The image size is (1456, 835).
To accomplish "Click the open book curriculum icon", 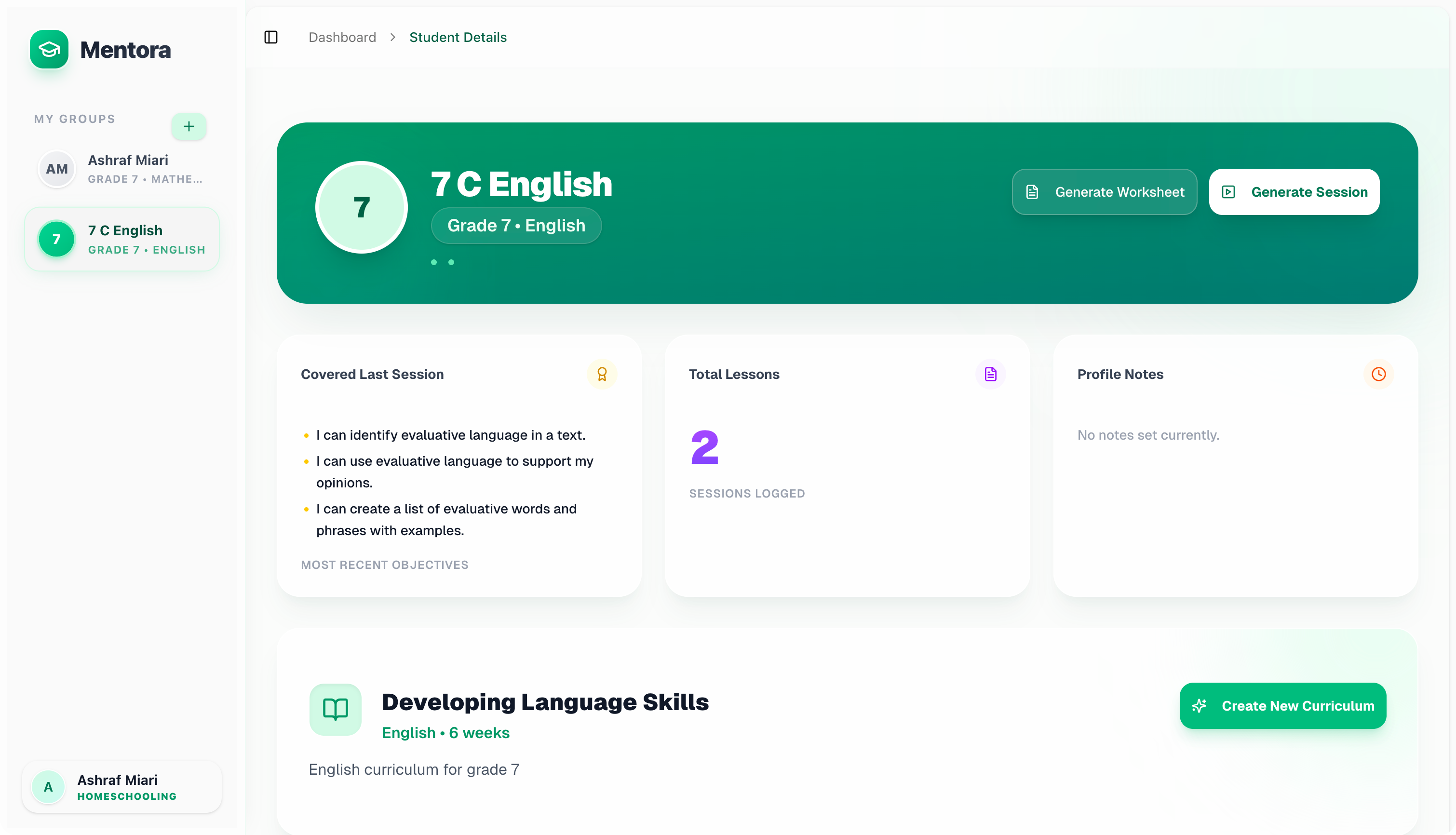I will (336, 709).
